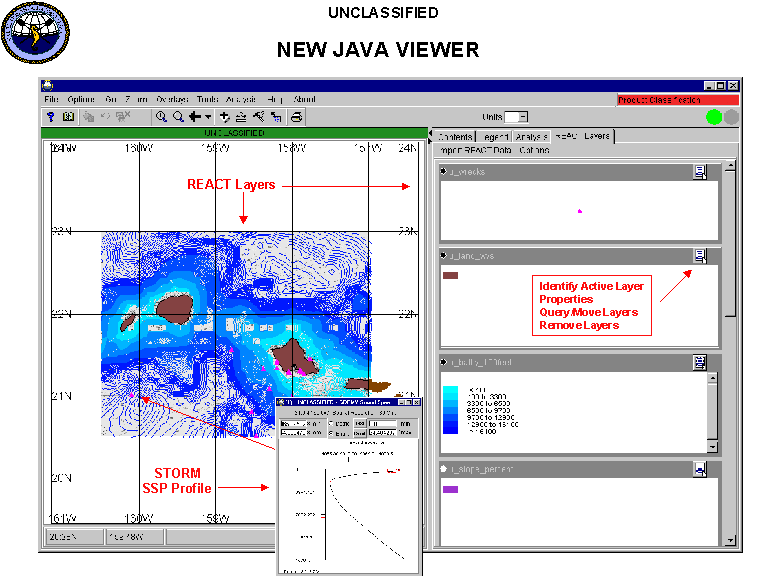Viewport: 768px width, 576px height.
Task: Open properties icon for u_land_wvs layer
Action: coord(700,256)
